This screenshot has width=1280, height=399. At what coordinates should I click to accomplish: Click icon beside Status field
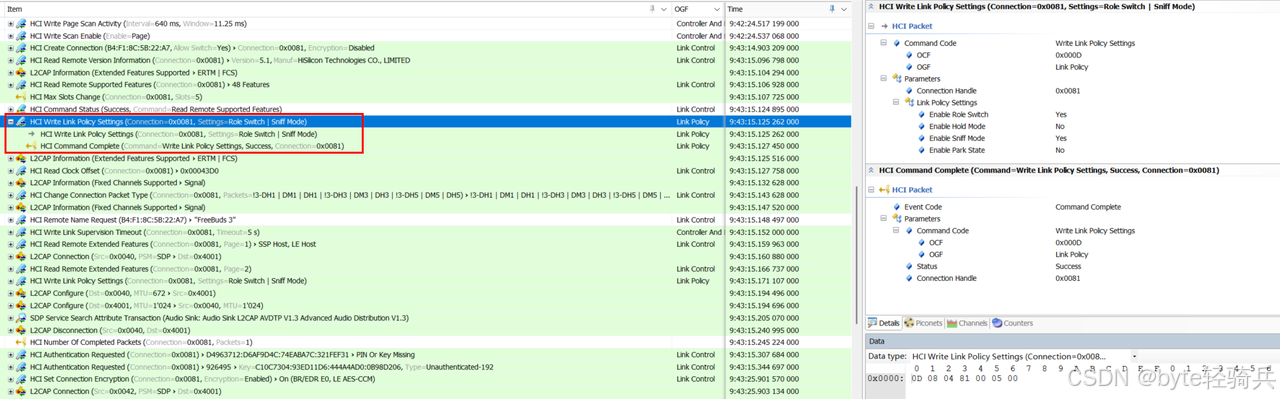(x=909, y=267)
